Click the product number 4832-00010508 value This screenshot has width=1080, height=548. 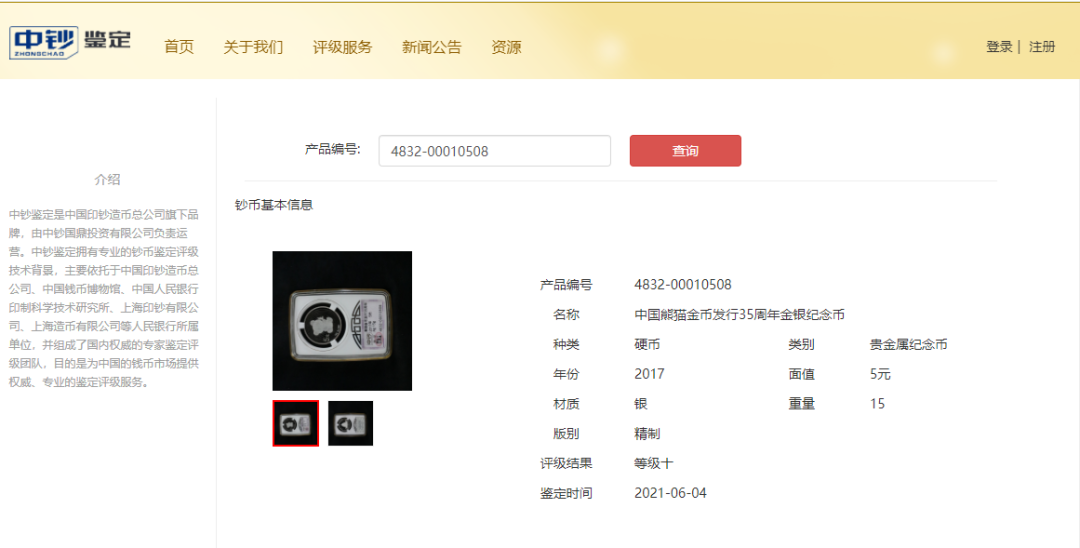coord(683,284)
